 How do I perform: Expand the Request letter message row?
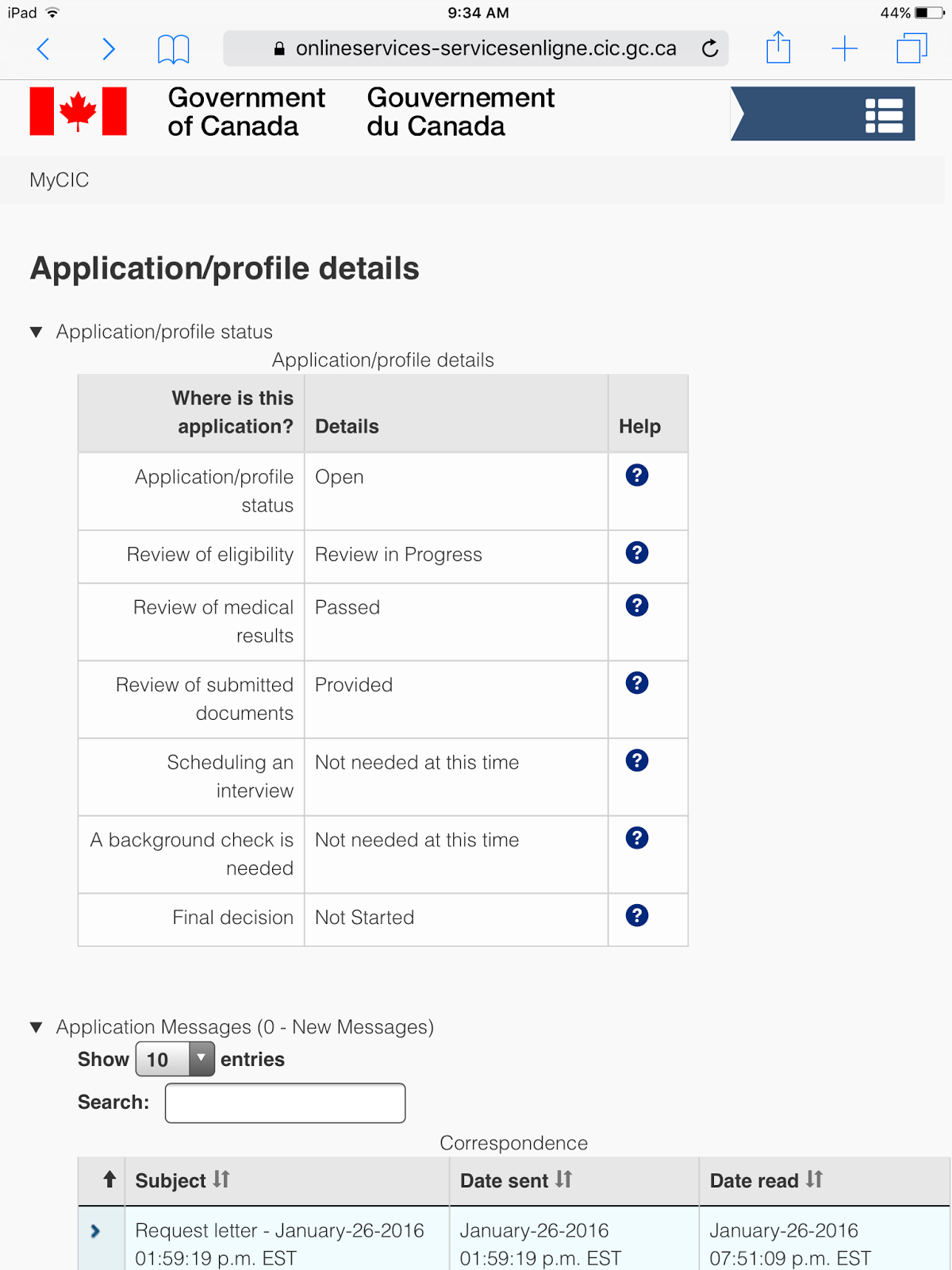(96, 1231)
